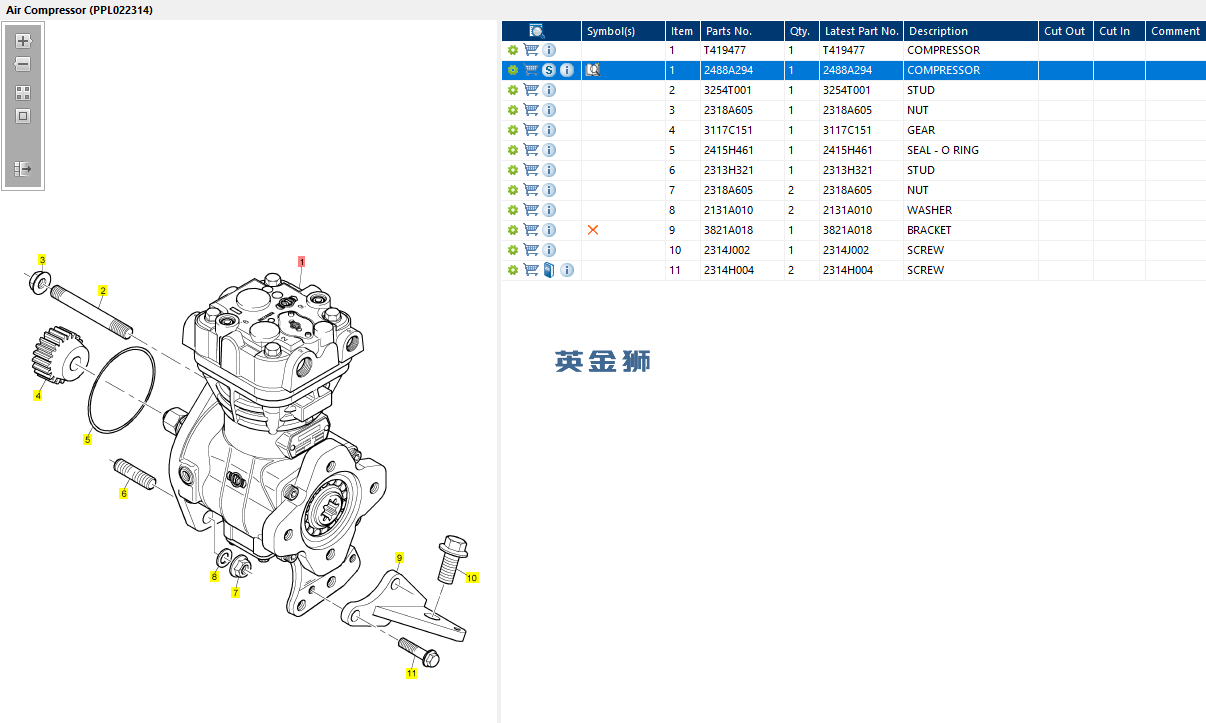Image resolution: width=1206 pixels, height=723 pixels.
Task: Click latest part number 2313H321 cell
Action: click(x=862, y=170)
